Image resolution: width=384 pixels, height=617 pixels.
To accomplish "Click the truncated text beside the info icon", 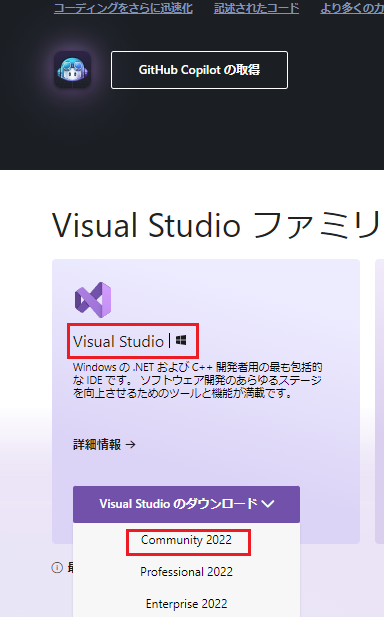I will (x=70, y=567).
